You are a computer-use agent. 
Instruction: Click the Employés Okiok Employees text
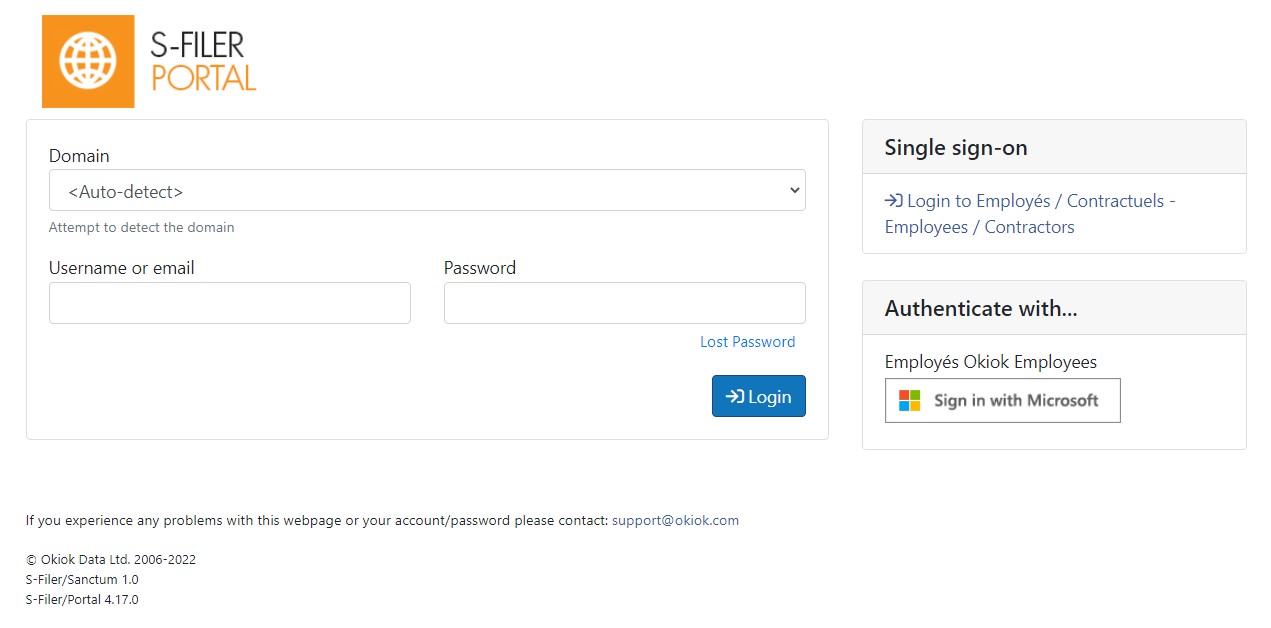[x=991, y=362]
